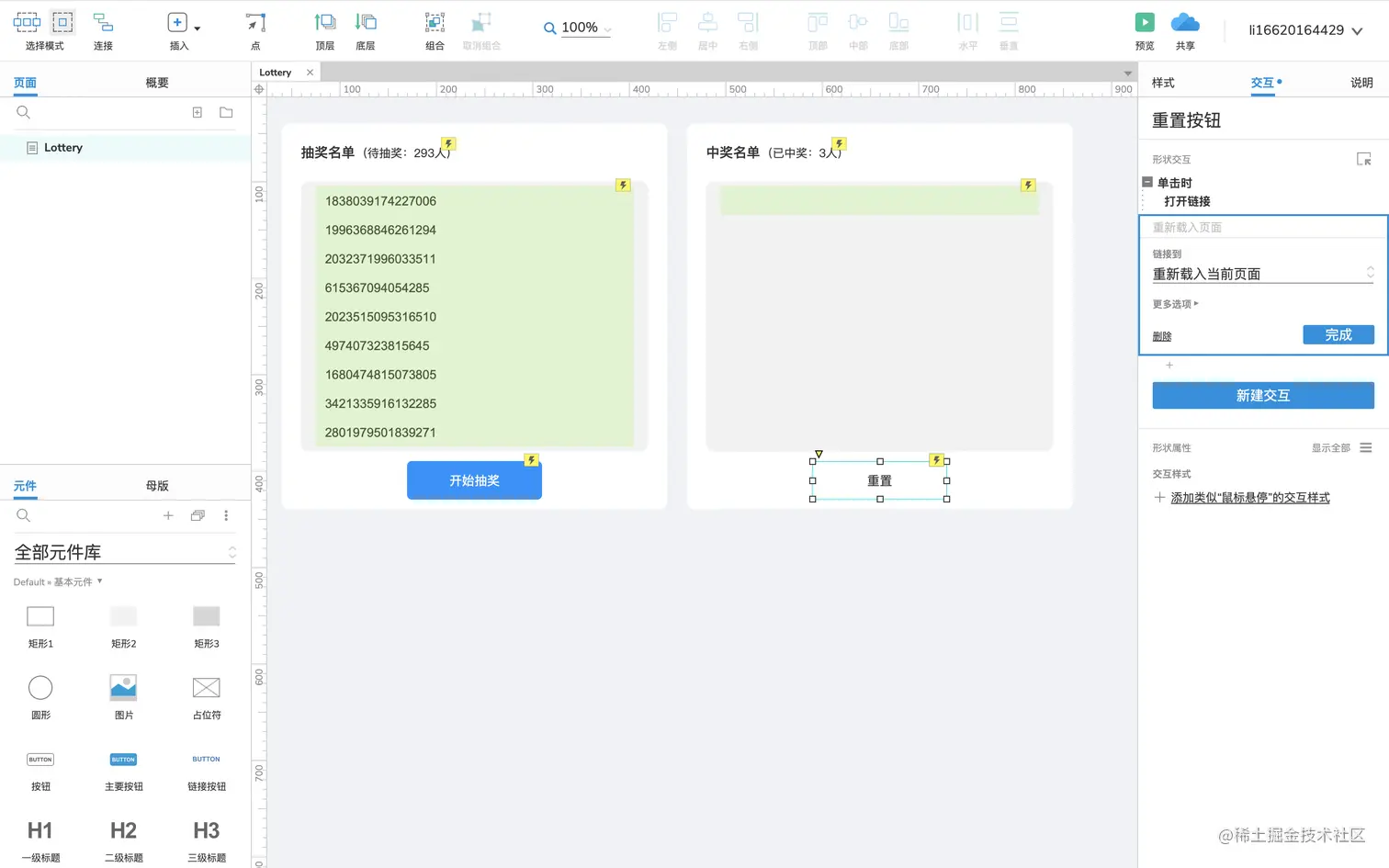Select the 重置 button on canvas
This screenshot has width=1389, height=868.
(879, 480)
